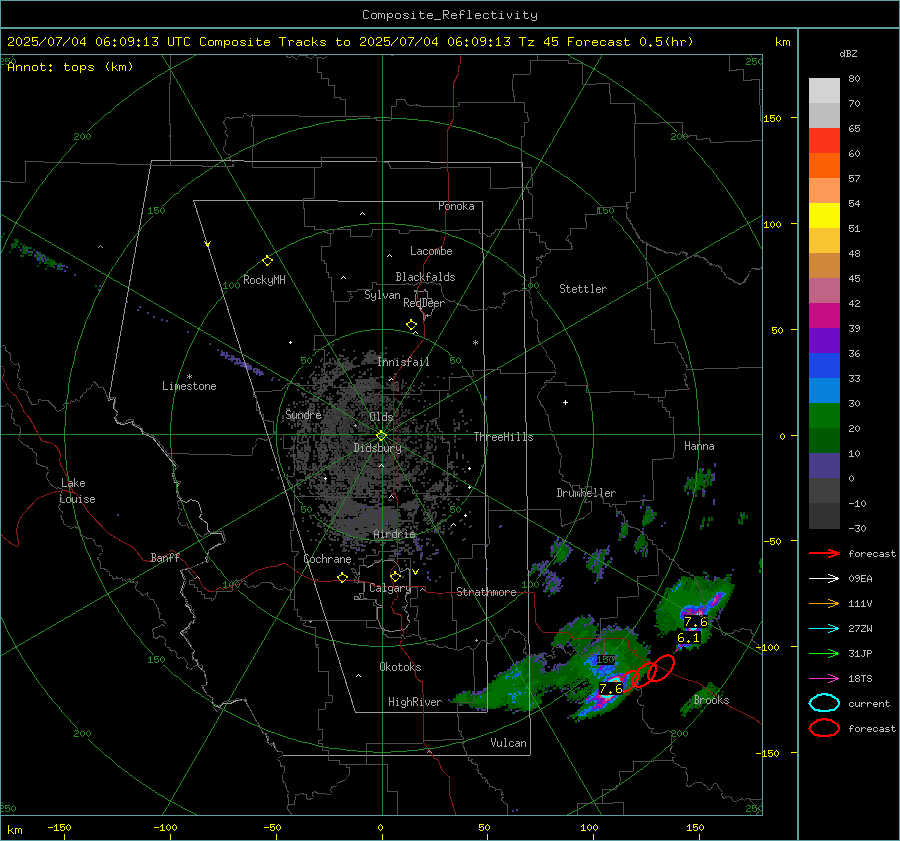
Task: Click the red forecast ellipses near storm
Action: 649,672
